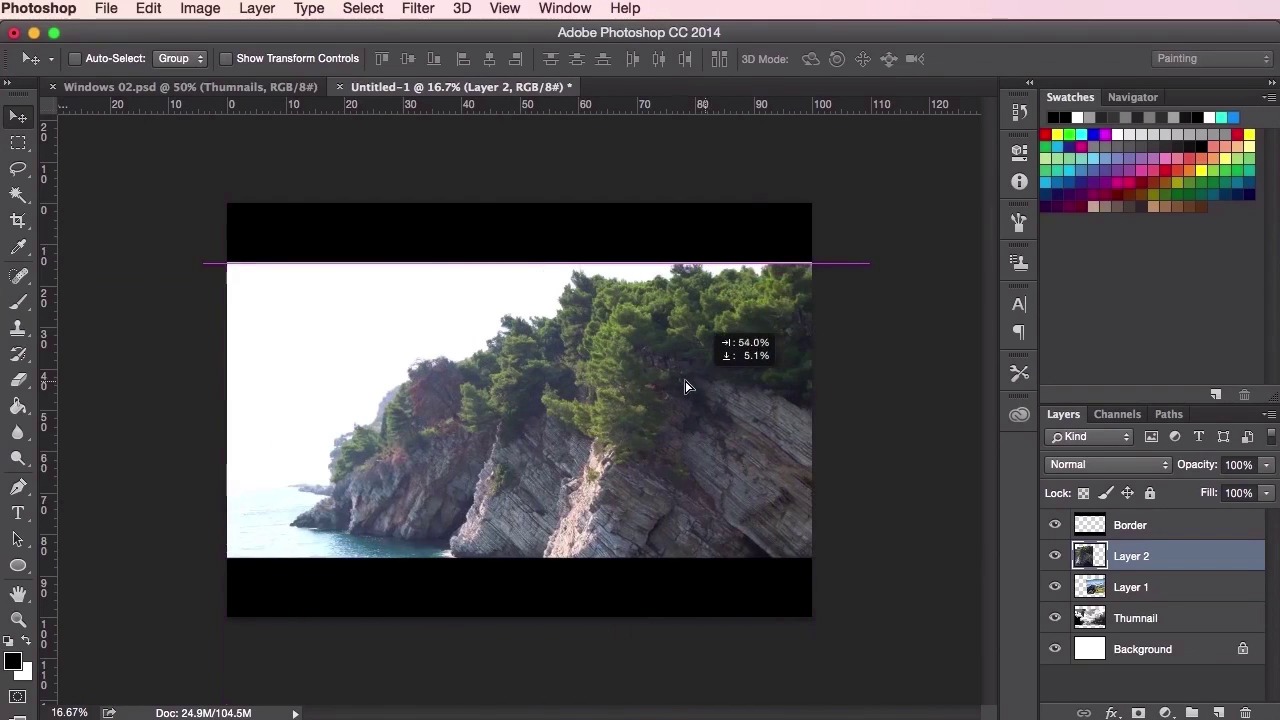Select the Hand tool
The image size is (1280, 720).
click(18, 594)
